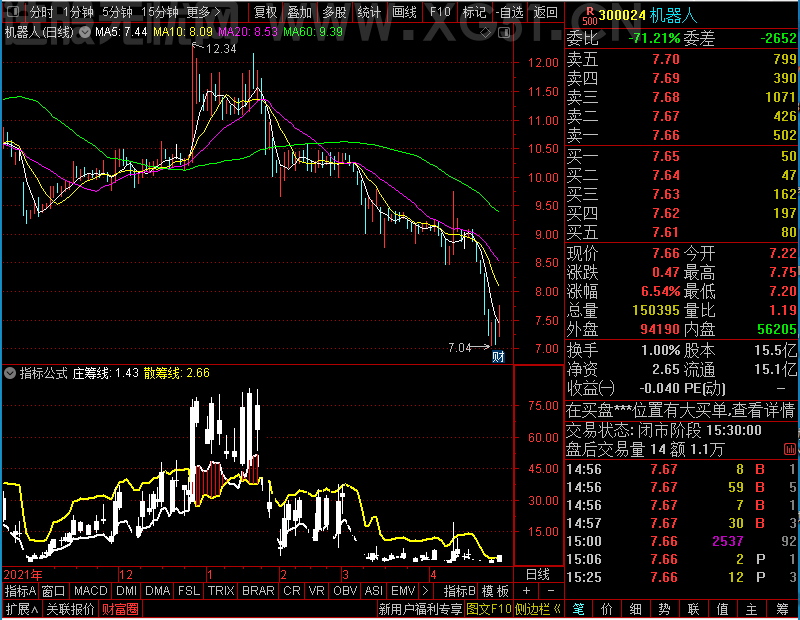Click the 复权 toolbar button

265,11
